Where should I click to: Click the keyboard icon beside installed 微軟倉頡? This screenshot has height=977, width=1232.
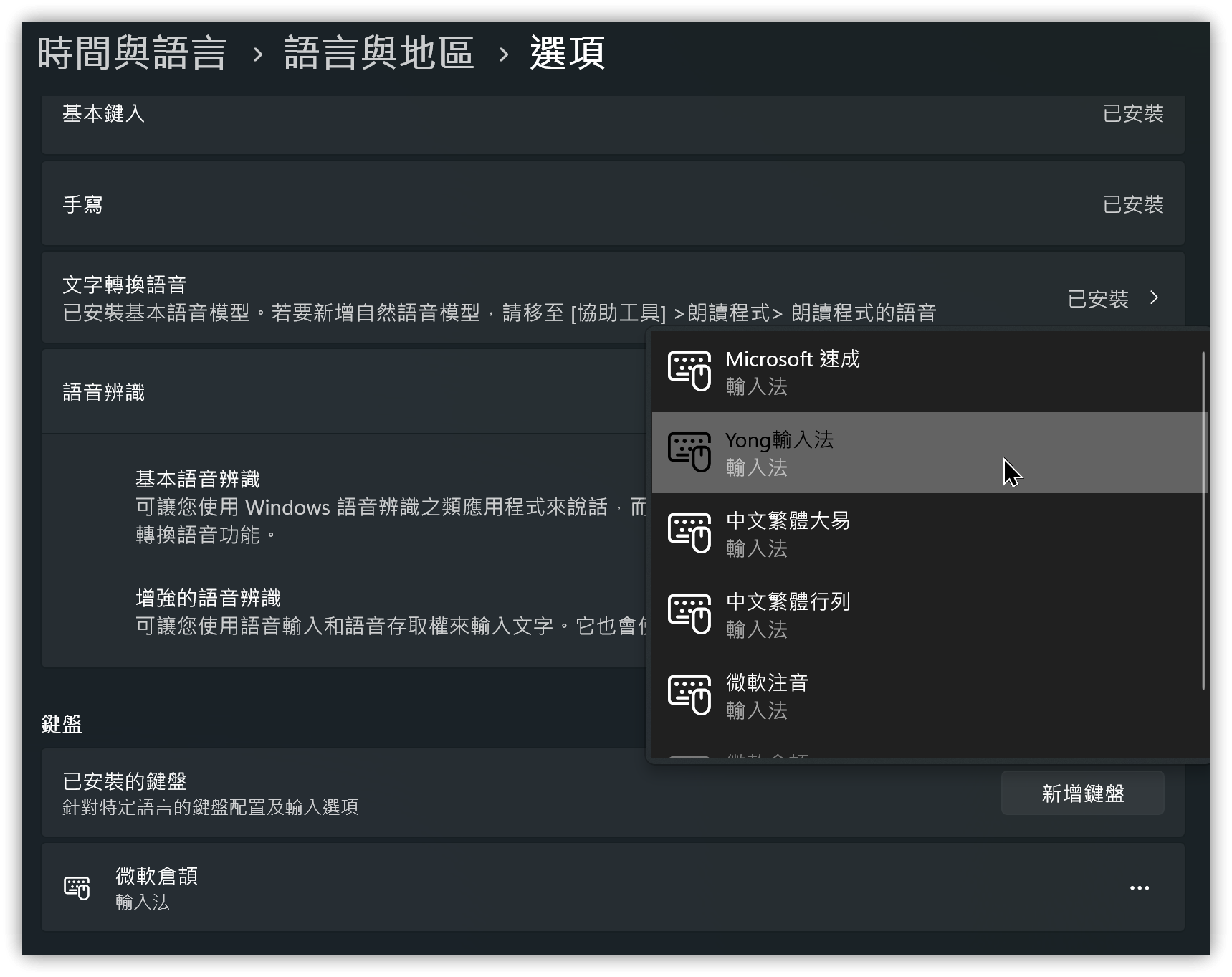click(x=77, y=887)
